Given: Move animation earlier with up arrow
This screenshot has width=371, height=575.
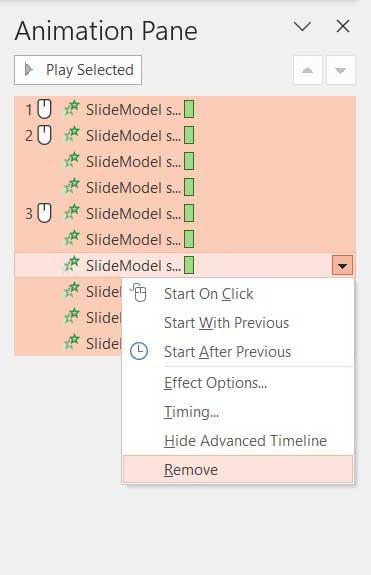Looking at the screenshot, I should pos(308,70).
